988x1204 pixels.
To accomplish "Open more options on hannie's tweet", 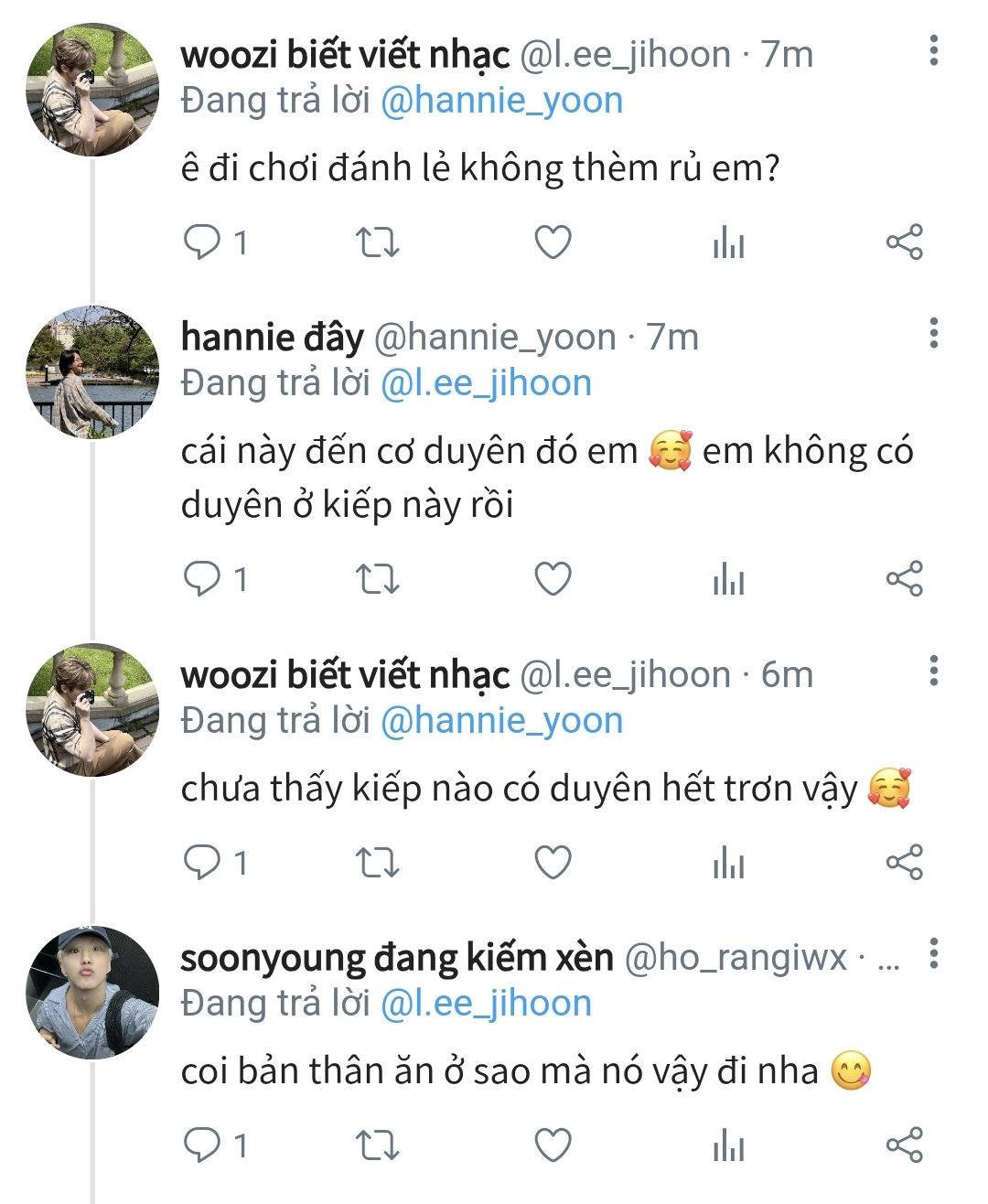I will pos(933,334).
